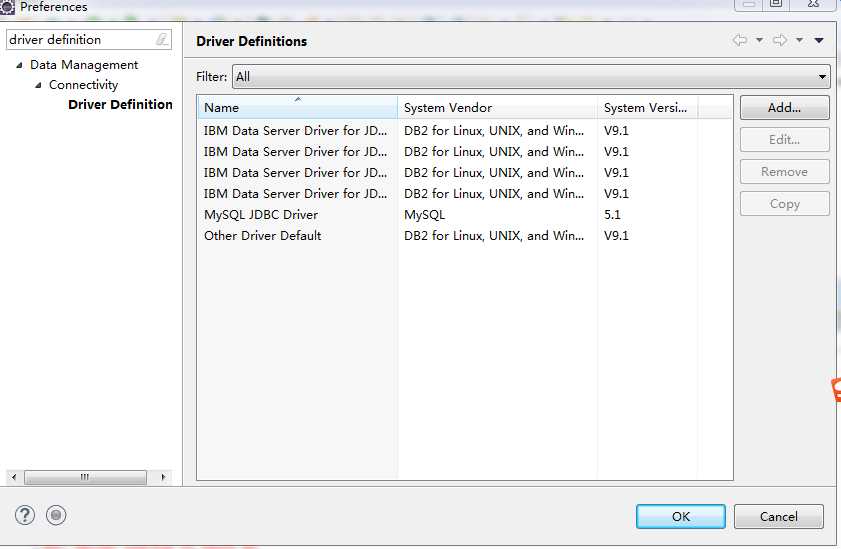This screenshot has width=841, height=549.
Task: Click the Copy button
Action: pos(784,204)
